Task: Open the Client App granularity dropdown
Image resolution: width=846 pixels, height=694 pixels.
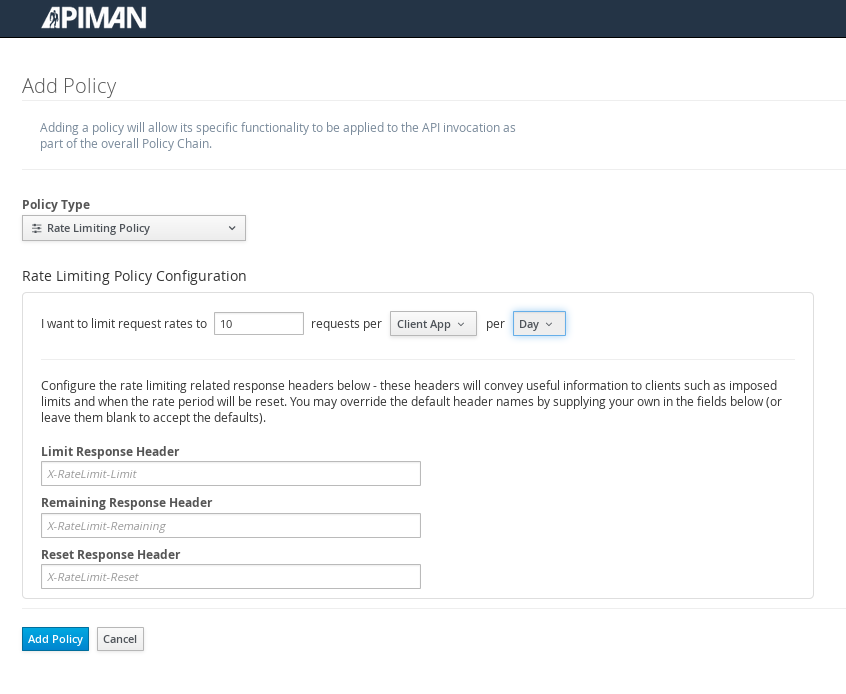Action: coord(433,324)
